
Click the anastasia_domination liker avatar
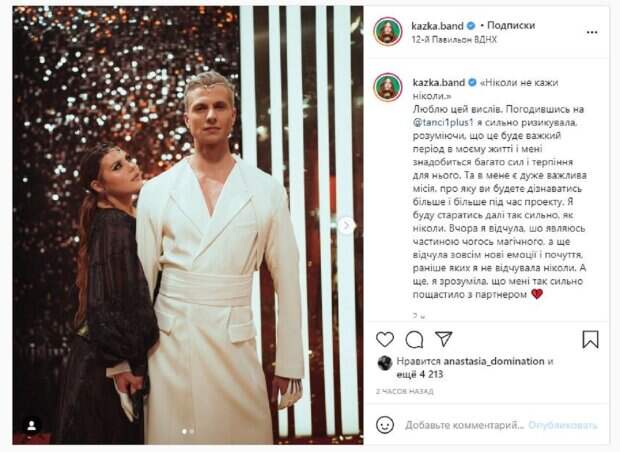point(384,363)
